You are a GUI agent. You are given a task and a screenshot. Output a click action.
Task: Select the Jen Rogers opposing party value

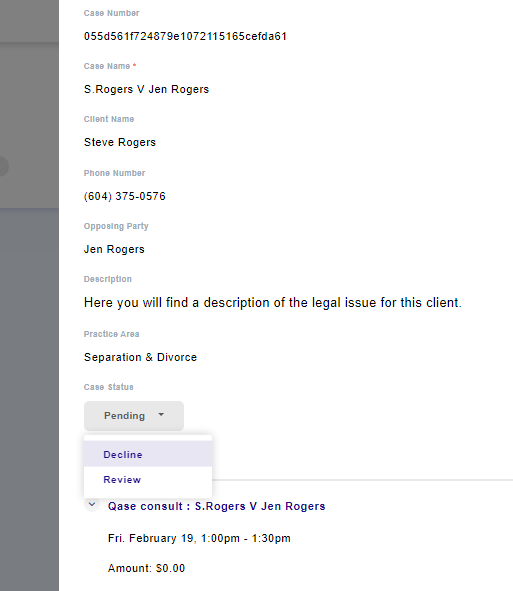pyautogui.click(x=114, y=249)
